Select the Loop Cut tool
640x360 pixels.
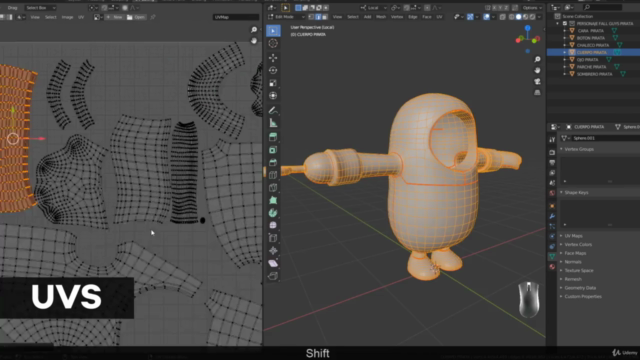coord(273,175)
